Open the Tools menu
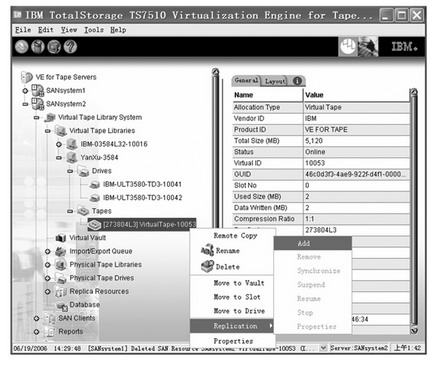440x365 pixels. [94, 30]
